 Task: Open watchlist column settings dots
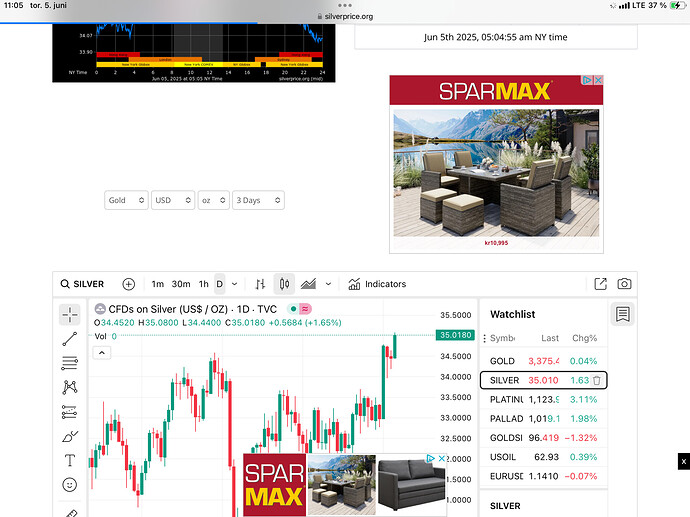[484, 338]
